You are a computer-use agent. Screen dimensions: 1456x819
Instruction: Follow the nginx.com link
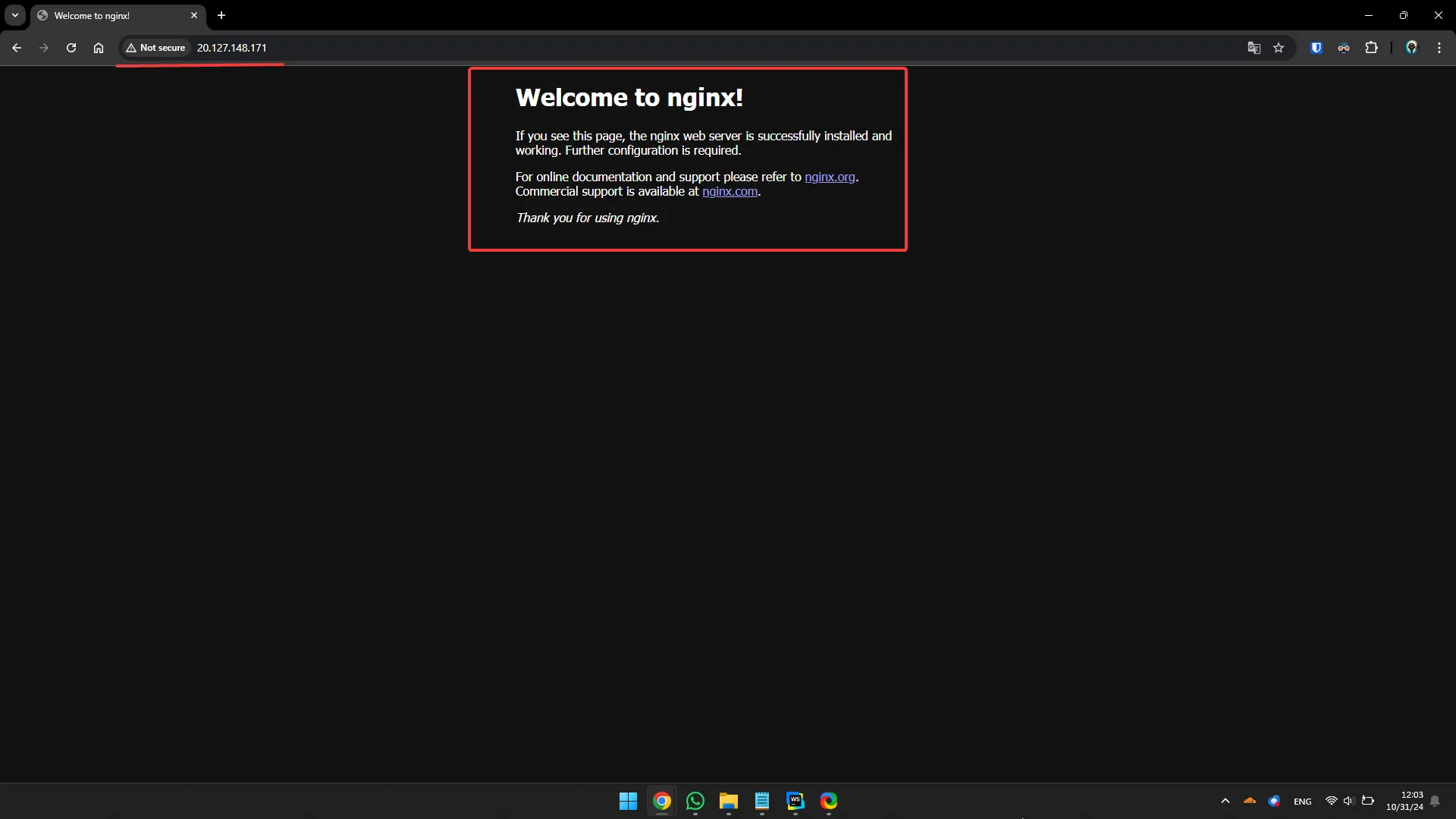(x=730, y=191)
